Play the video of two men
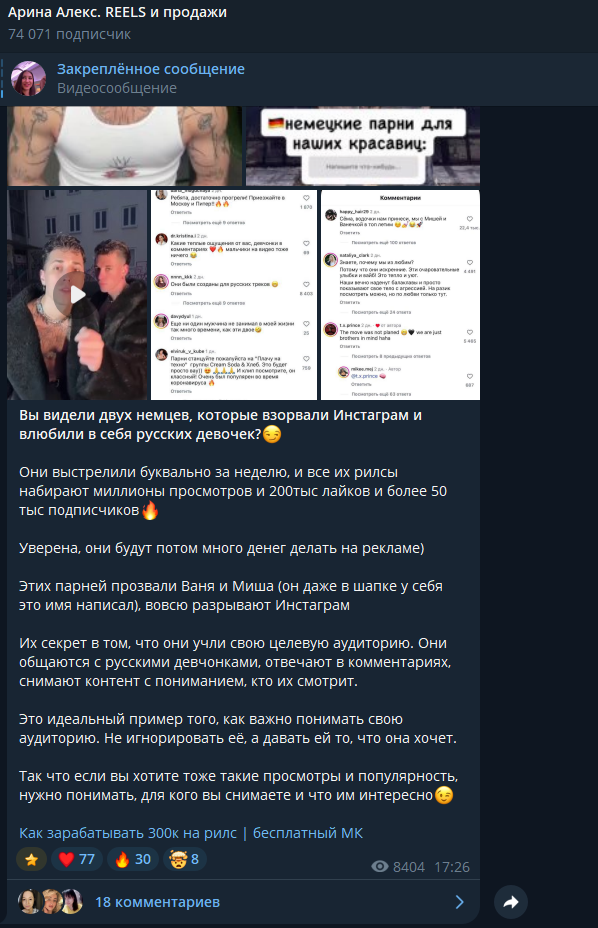 [x=77, y=295]
